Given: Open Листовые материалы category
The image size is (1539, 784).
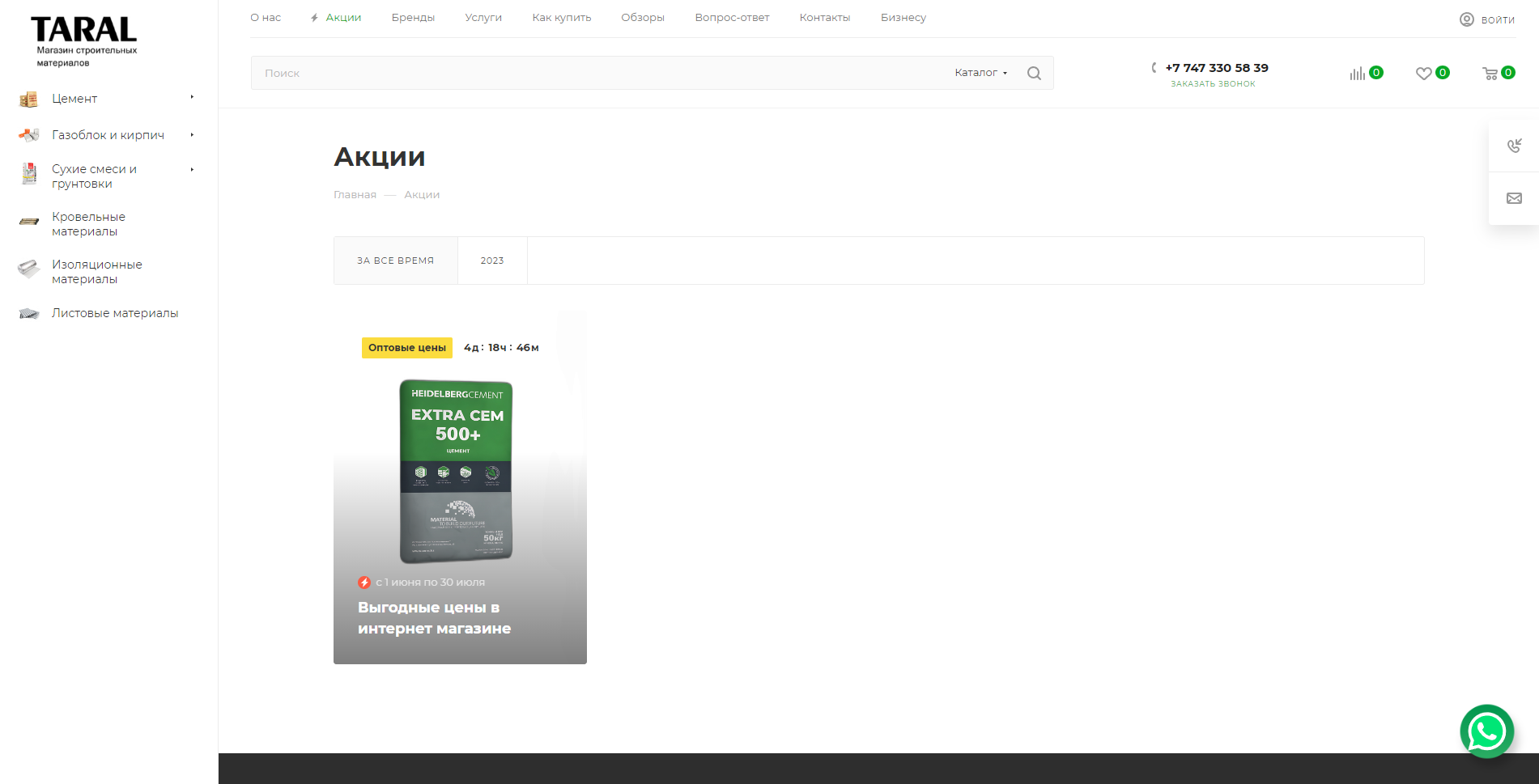Looking at the screenshot, I should coord(115,313).
